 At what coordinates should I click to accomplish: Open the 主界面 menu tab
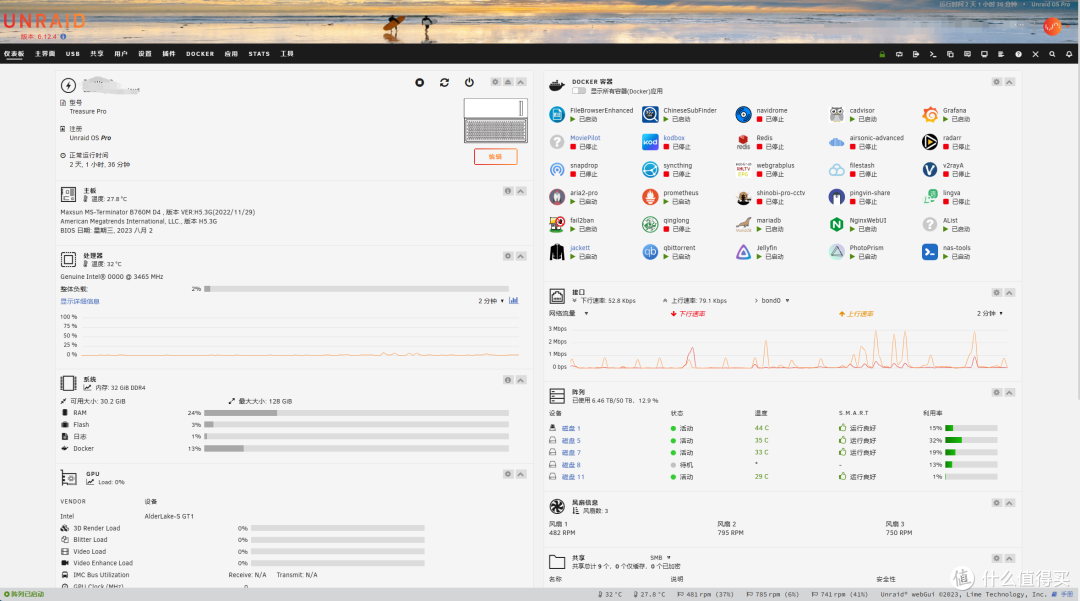[x=45, y=54]
